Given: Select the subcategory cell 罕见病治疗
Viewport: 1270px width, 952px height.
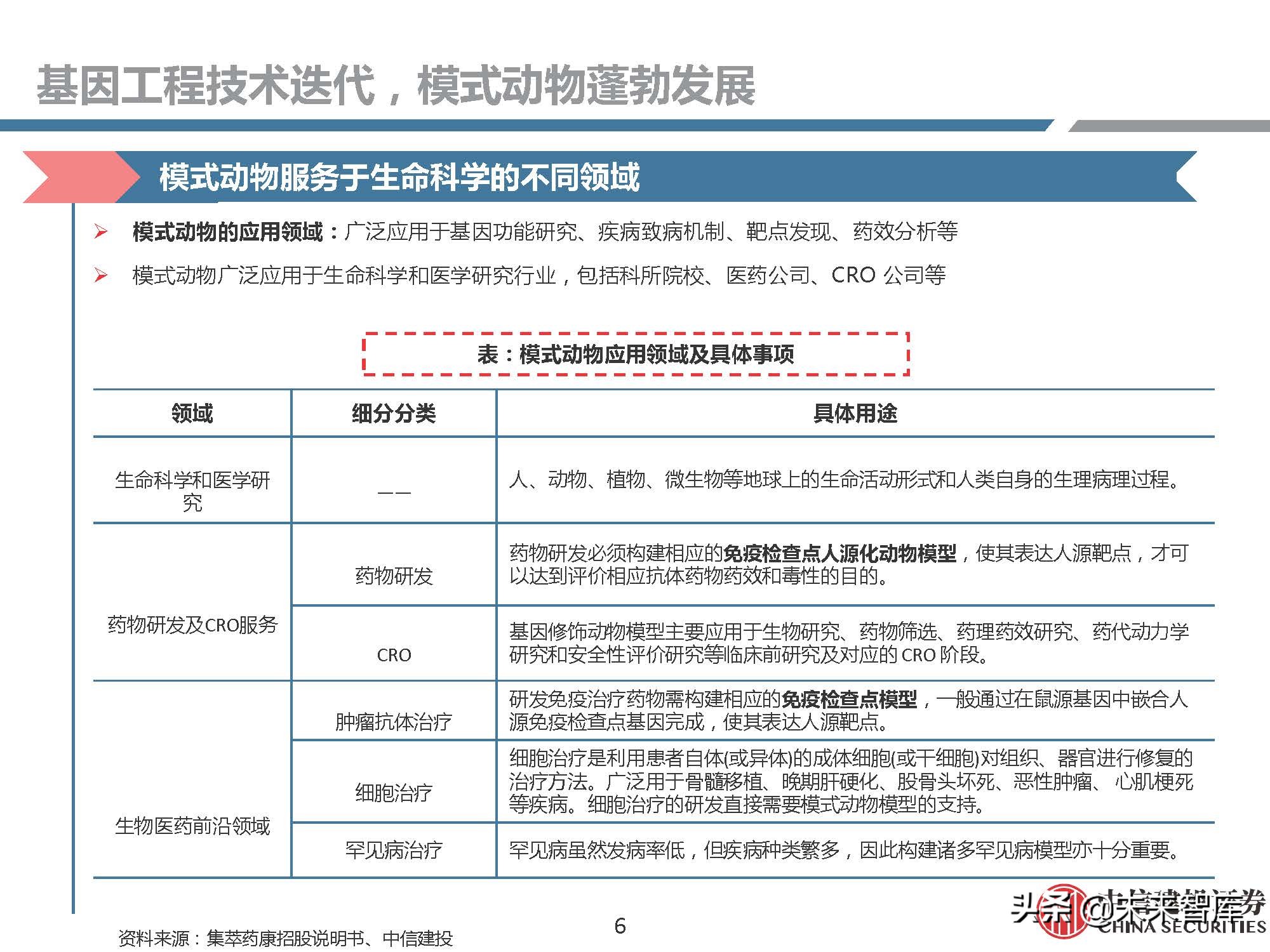Looking at the screenshot, I should point(394,849).
